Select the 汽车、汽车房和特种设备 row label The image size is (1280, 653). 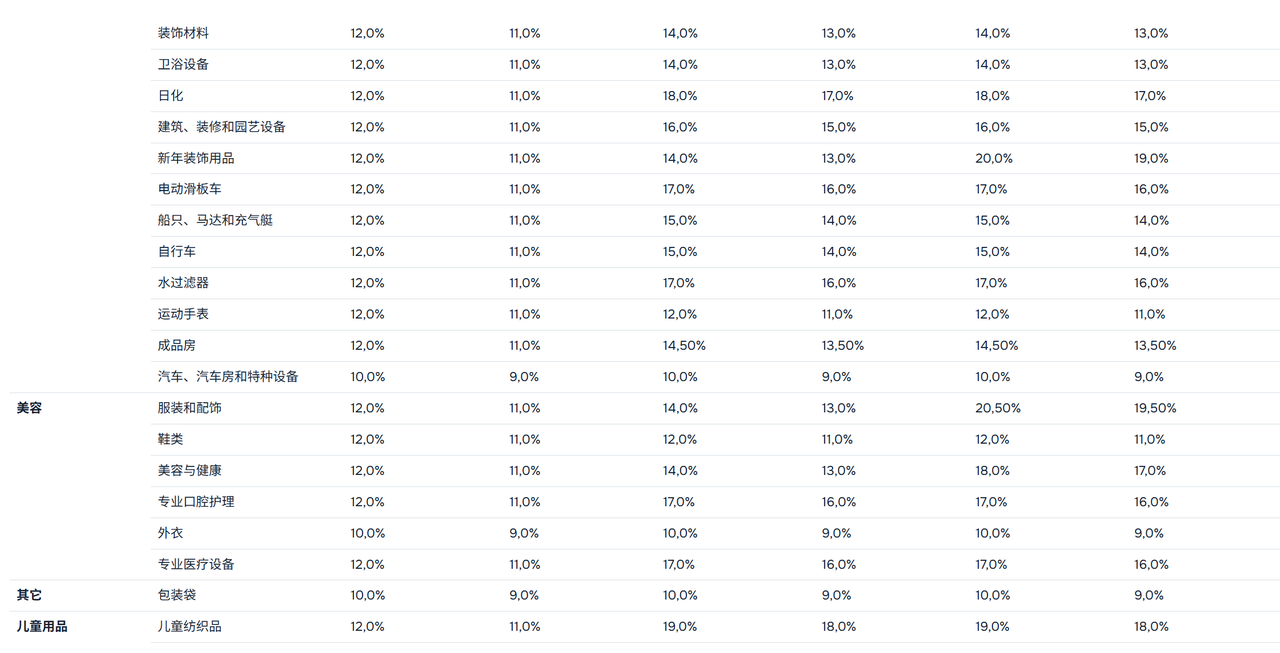(x=228, y=377)
